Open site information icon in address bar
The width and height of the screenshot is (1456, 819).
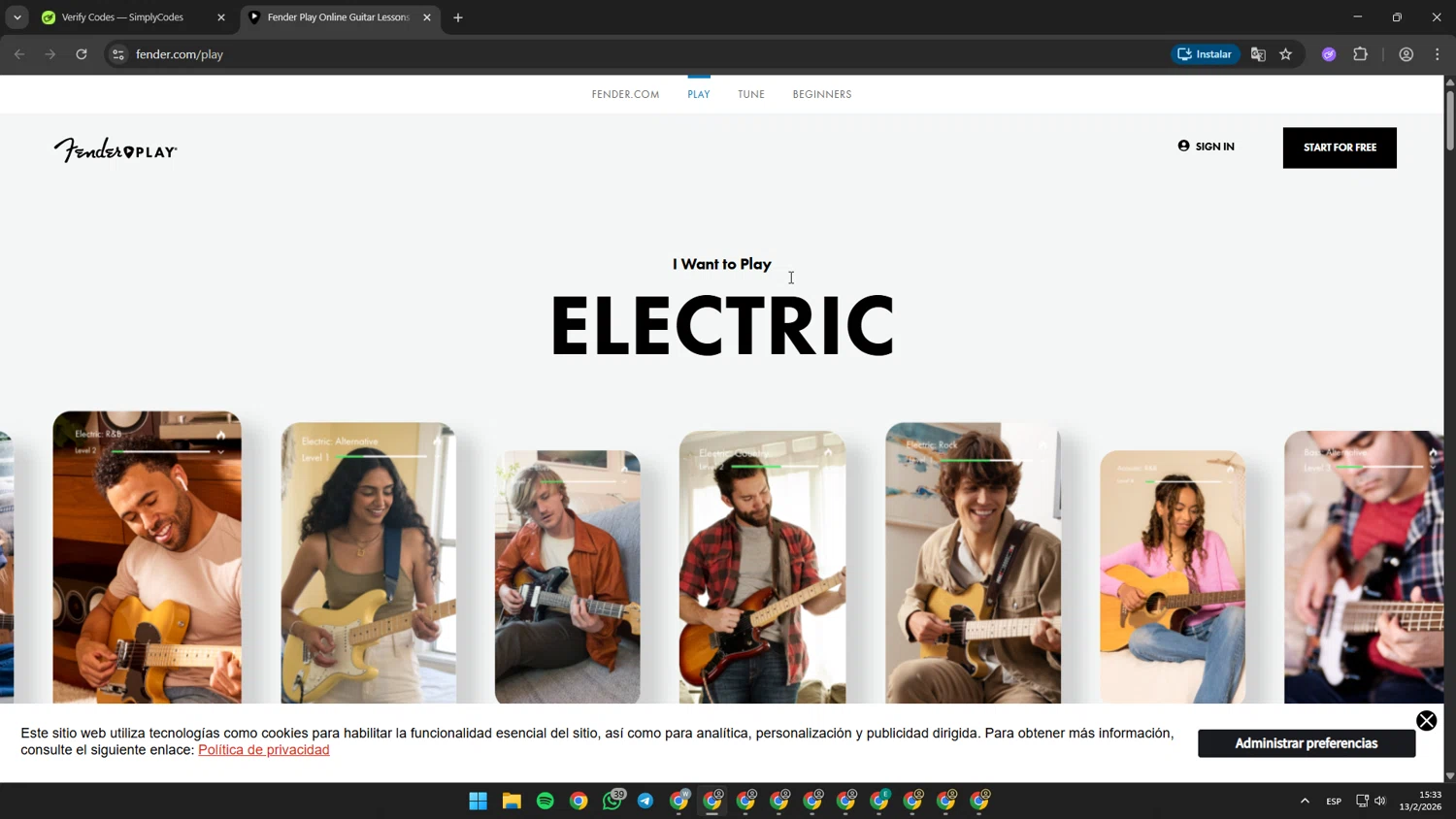[x=118, y=54]
